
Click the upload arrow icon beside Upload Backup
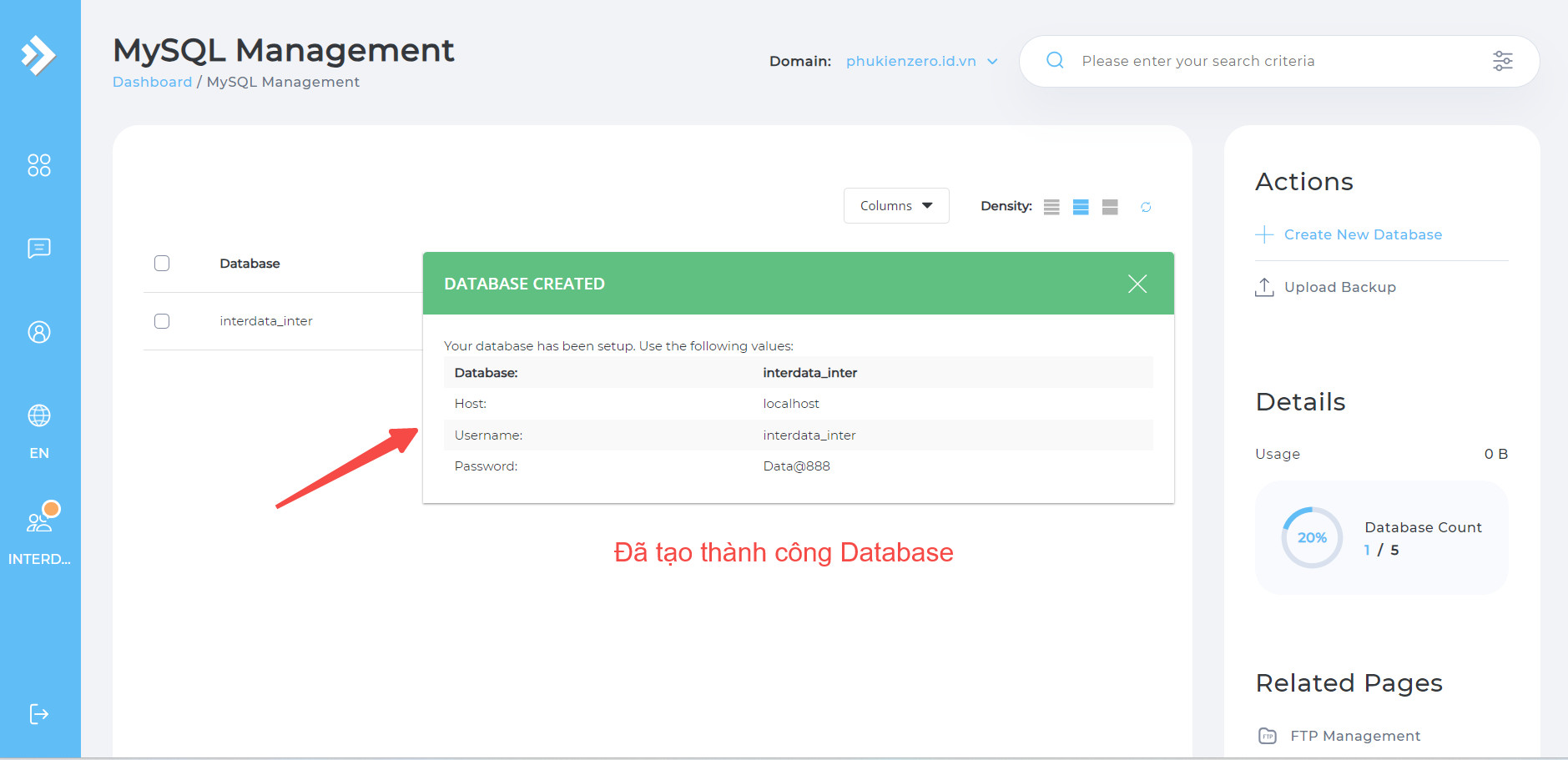tap(1264, 287)
